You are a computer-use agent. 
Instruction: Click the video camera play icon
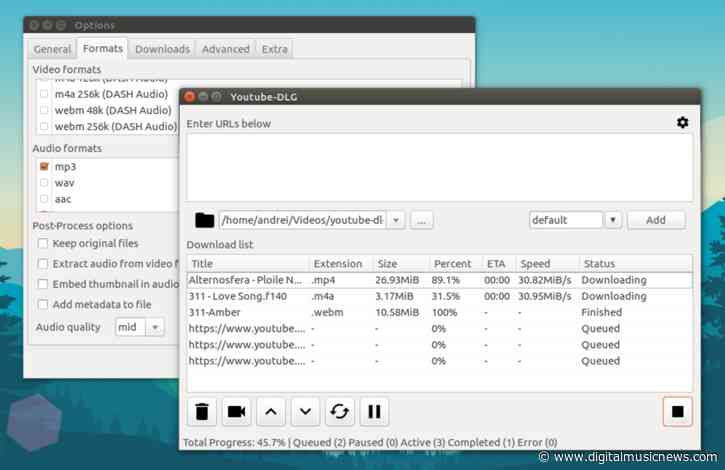(x=236, y=411)
